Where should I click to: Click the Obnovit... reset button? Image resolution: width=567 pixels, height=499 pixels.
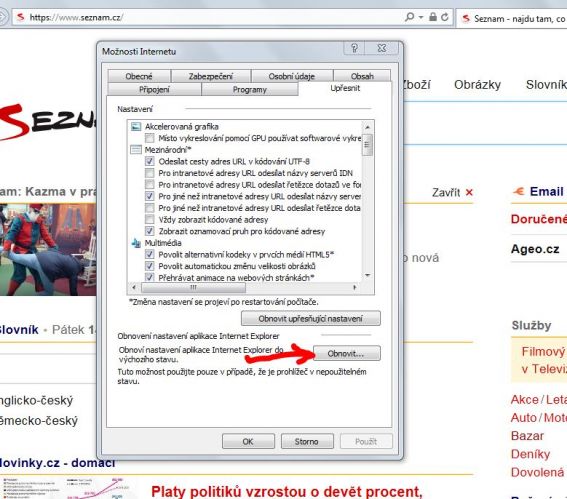346,353
